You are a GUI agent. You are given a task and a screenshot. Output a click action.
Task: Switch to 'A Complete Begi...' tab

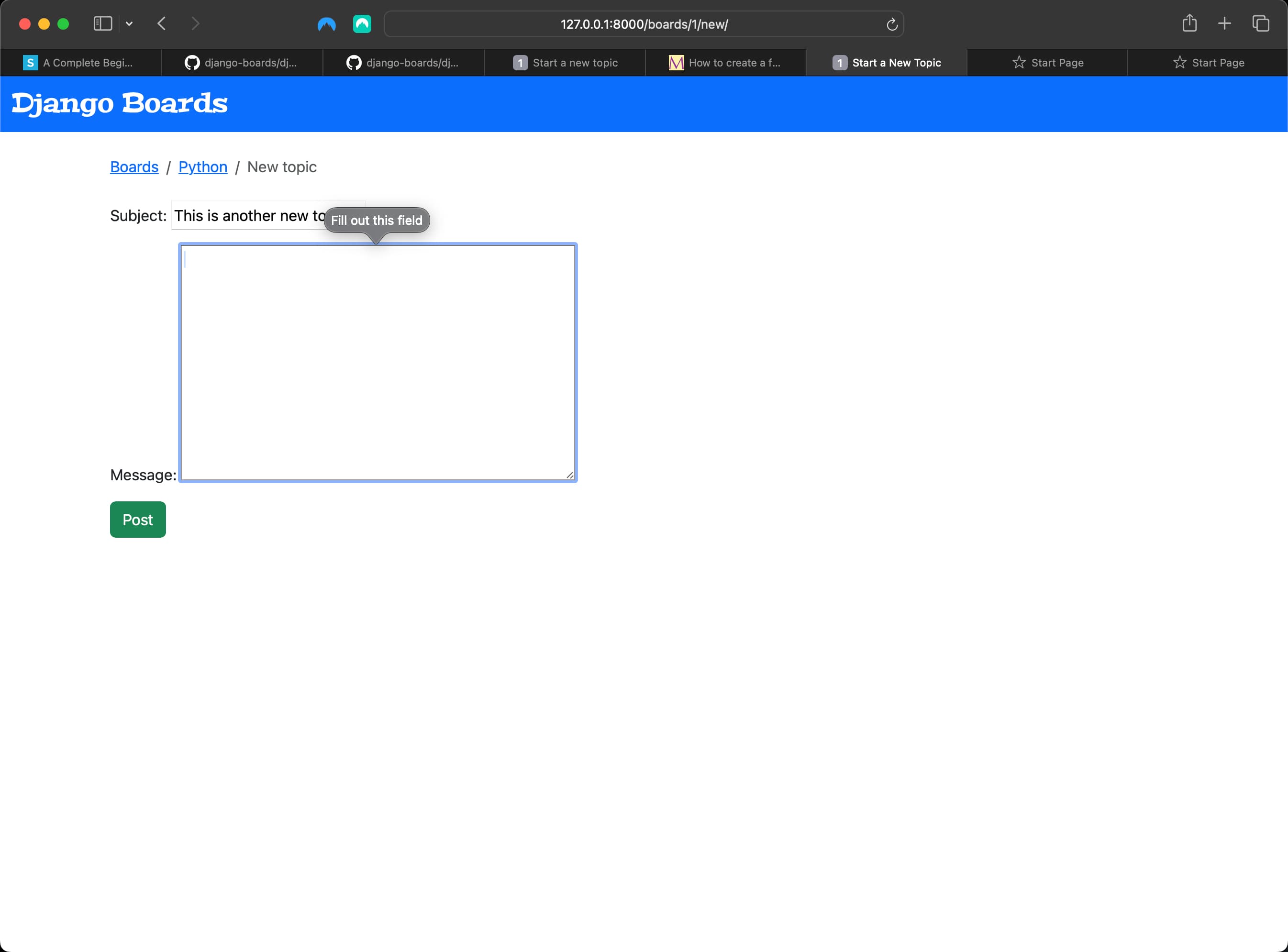[x=81, y=63]
